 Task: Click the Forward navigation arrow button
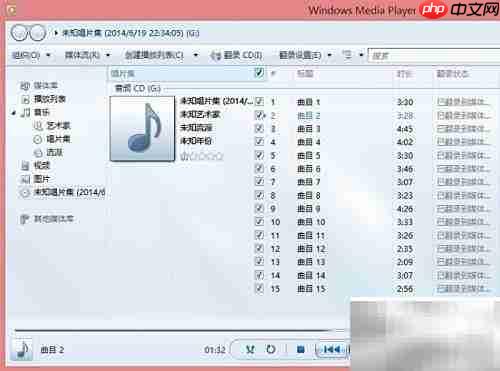(38, 33)
